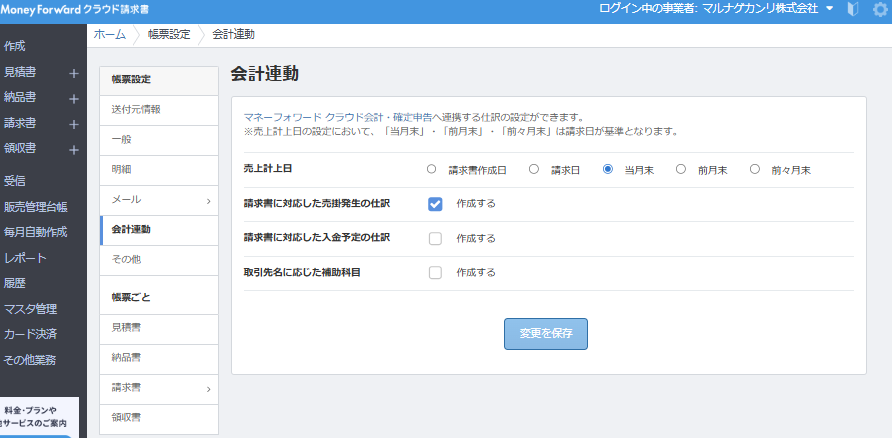Enable 入金予定の仕訳 作成する checkbox

point(435,238)
